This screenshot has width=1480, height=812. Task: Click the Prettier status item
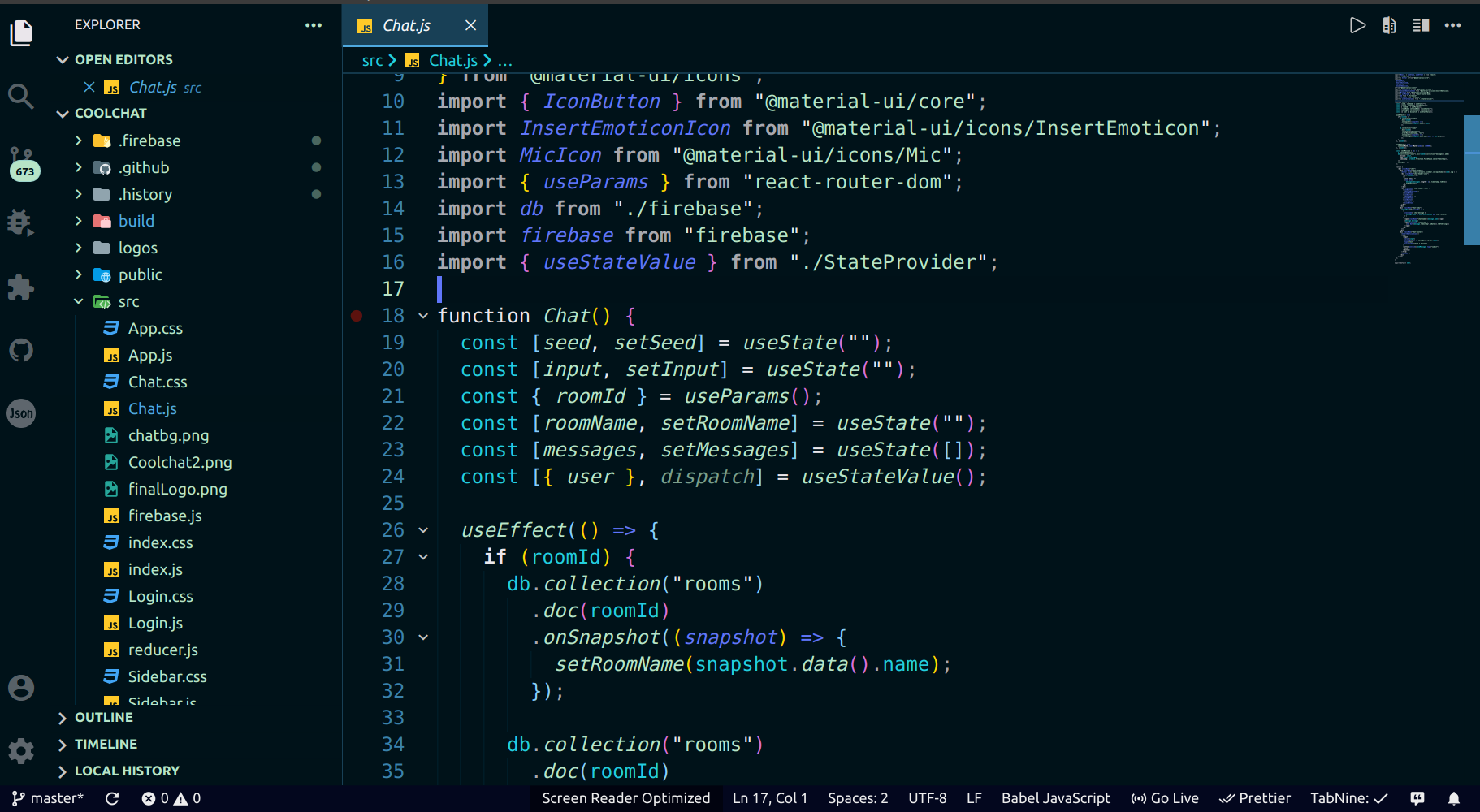point(1255,798)
